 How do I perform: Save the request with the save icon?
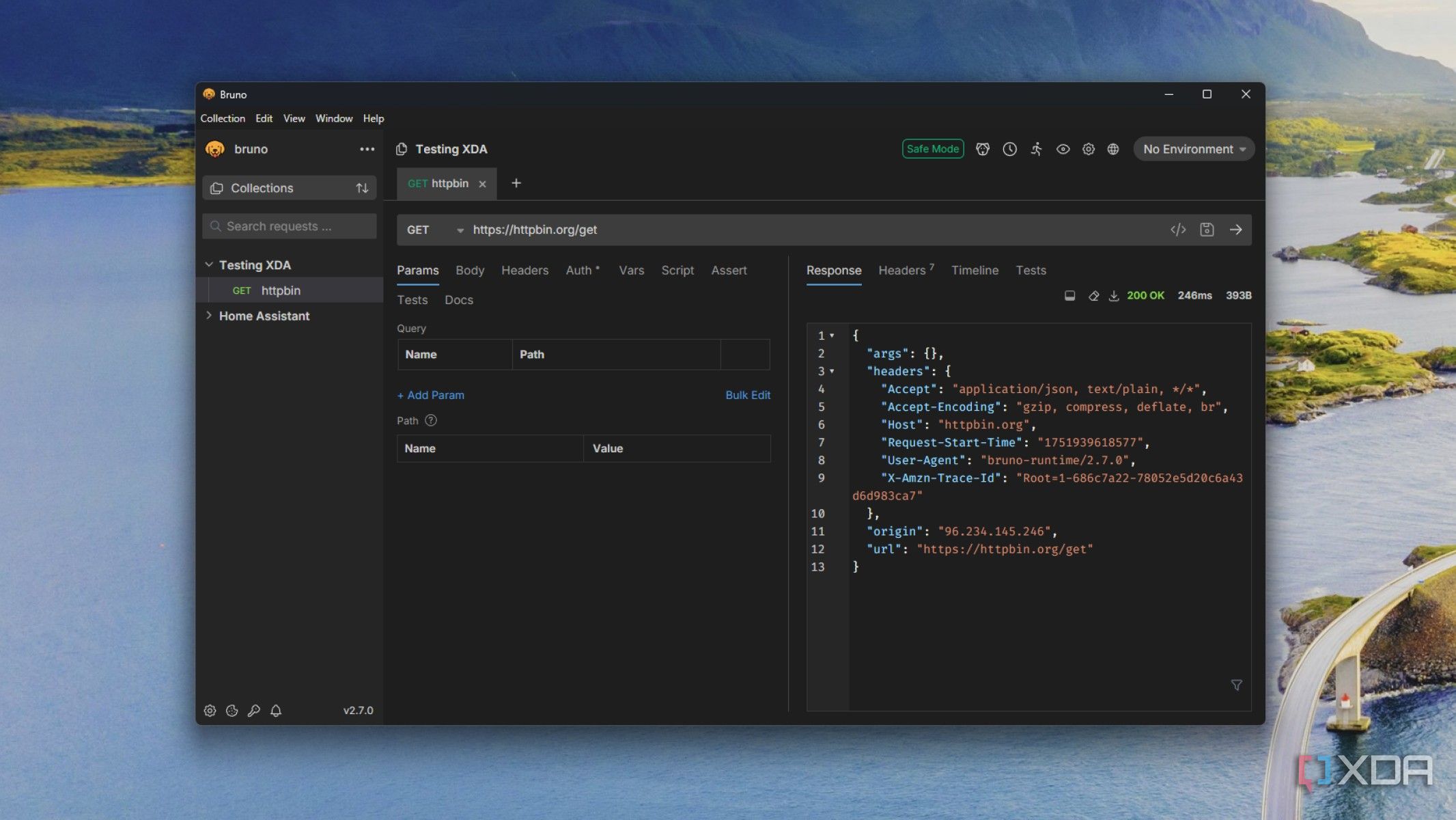[1207, 230]
